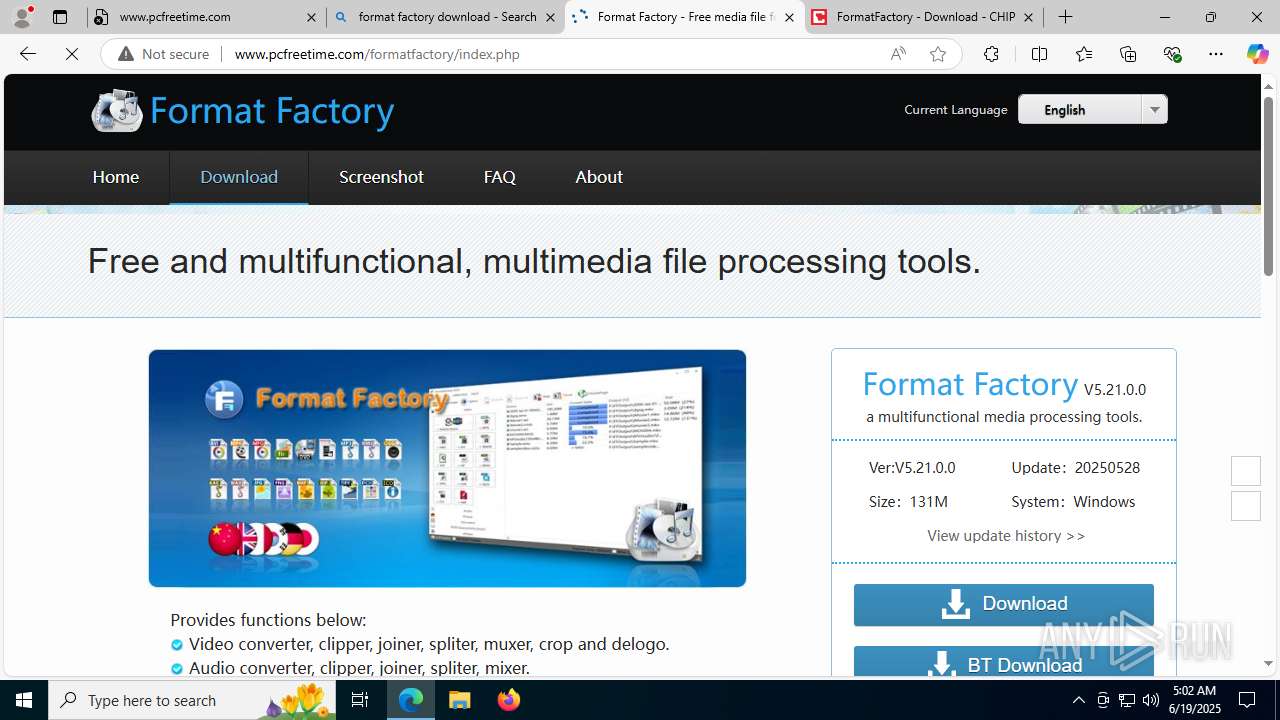This screenshot has width=1280, height=720.
Task: Go to Home menu item
Action: pos(116,177)
